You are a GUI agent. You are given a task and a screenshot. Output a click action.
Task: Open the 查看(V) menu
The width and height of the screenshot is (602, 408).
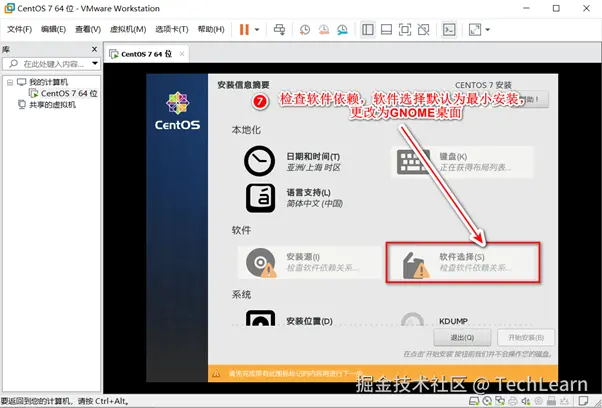coord(88,30)
